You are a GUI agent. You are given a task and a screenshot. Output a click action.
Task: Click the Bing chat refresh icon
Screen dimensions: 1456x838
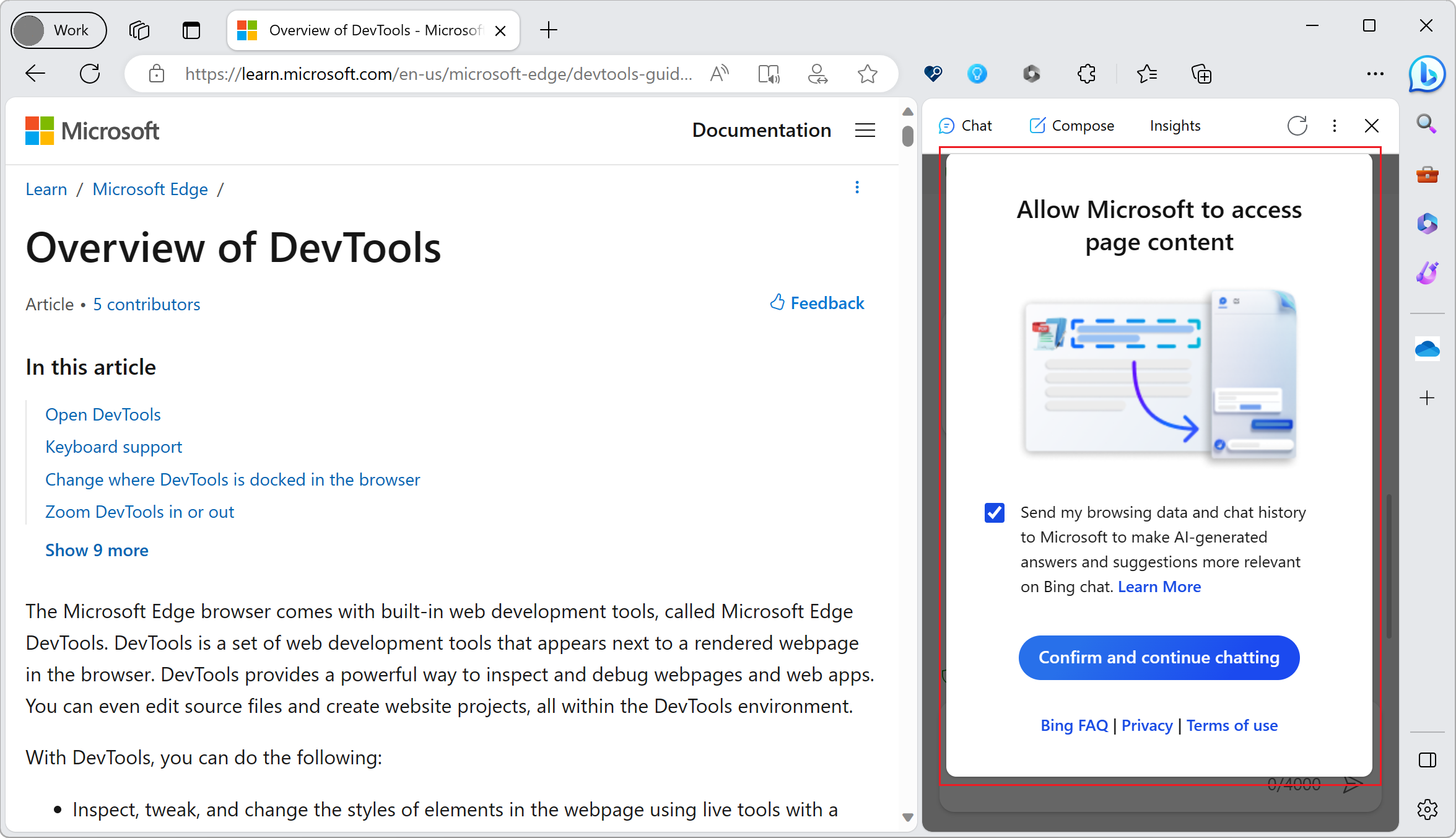pos(1297,125)
